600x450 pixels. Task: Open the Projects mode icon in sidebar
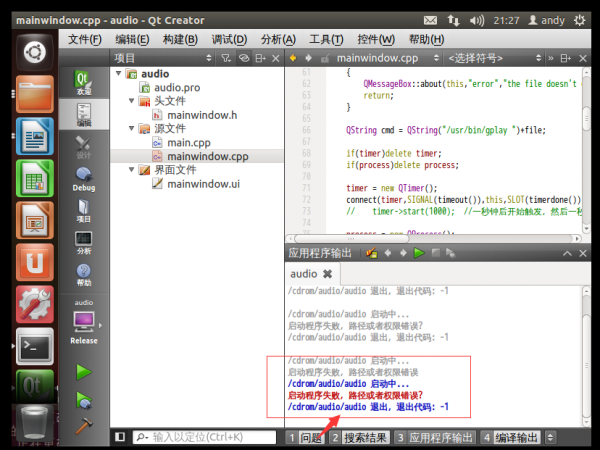coord(84,210)
